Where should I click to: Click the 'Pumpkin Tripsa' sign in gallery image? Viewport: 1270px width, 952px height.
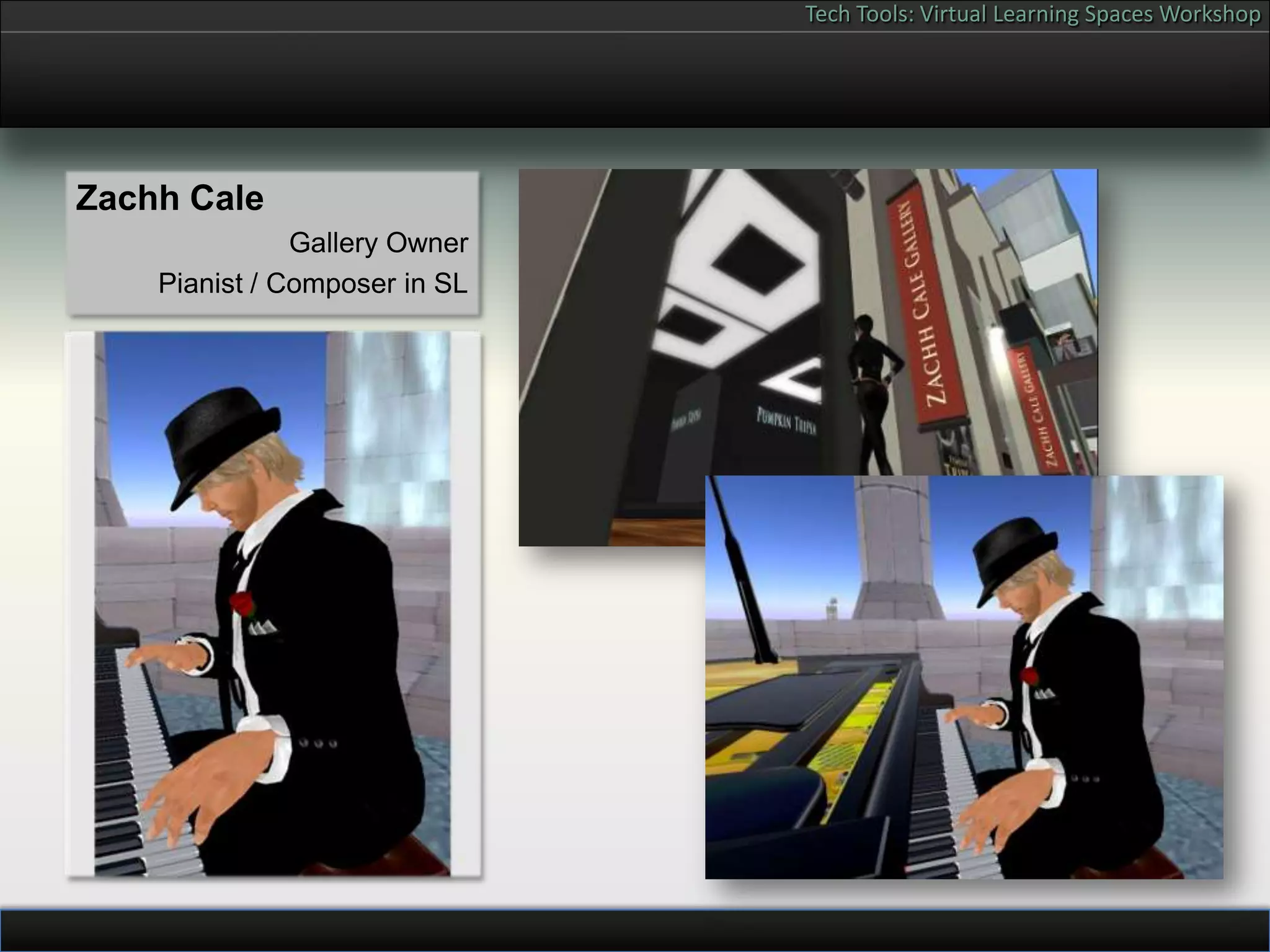coord(785,421)
